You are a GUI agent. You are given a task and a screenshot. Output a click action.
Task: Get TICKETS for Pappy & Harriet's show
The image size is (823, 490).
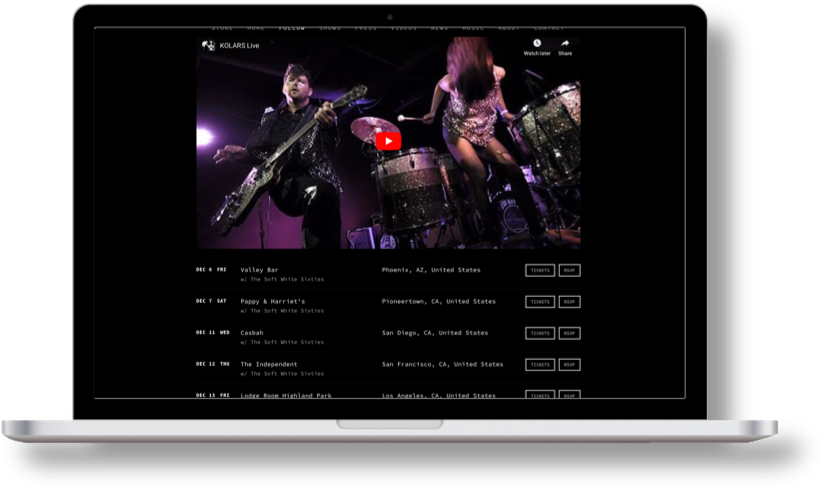pyautogui.click(x=540, y=302)
